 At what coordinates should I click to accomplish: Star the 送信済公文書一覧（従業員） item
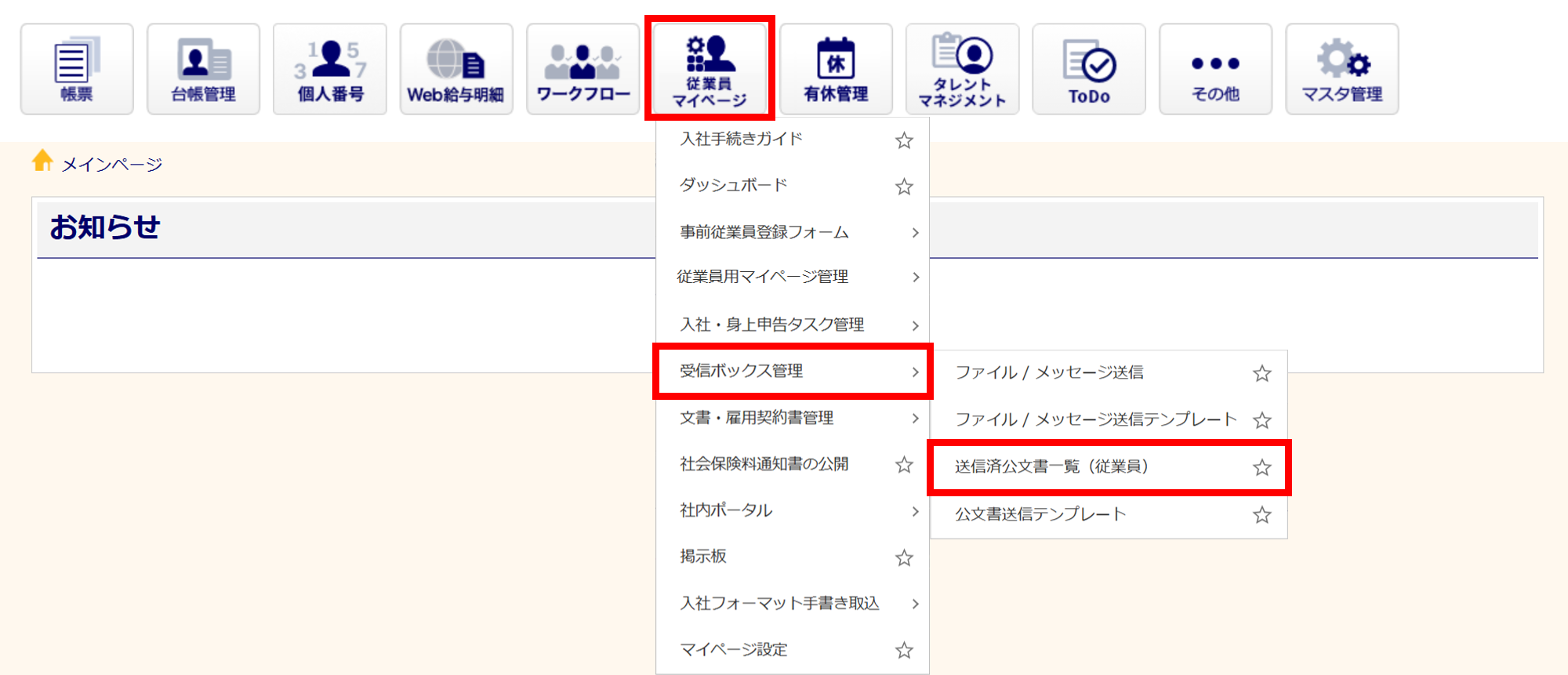1261,468
